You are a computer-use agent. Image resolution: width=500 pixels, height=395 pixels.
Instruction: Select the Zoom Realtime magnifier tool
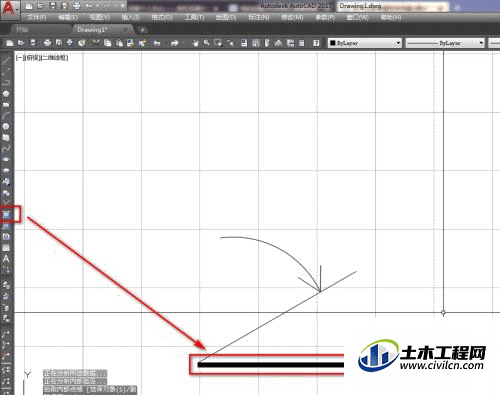(207, 43)
